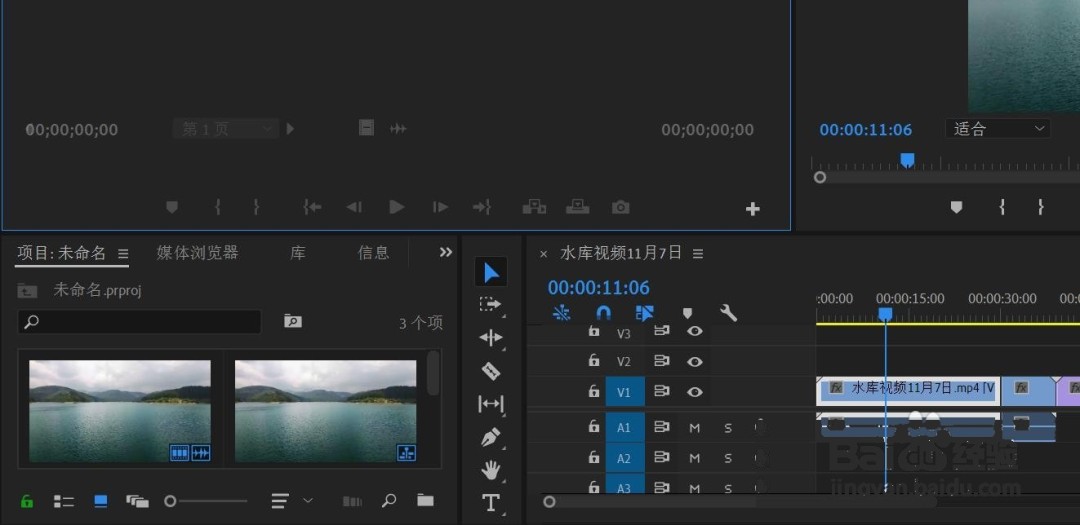
Task: Go to In point in Source monitor
Action: coord(313,207)
